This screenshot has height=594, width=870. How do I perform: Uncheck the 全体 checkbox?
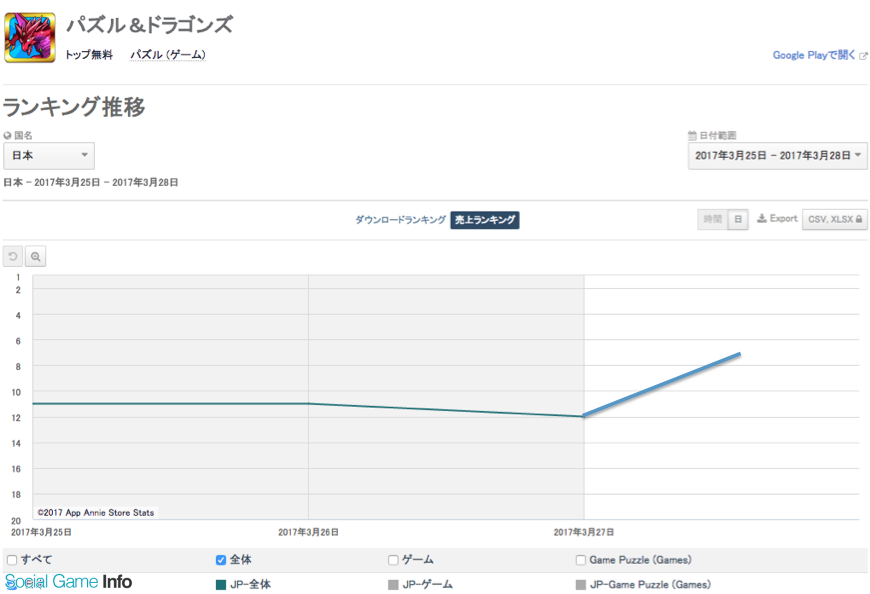221,560
